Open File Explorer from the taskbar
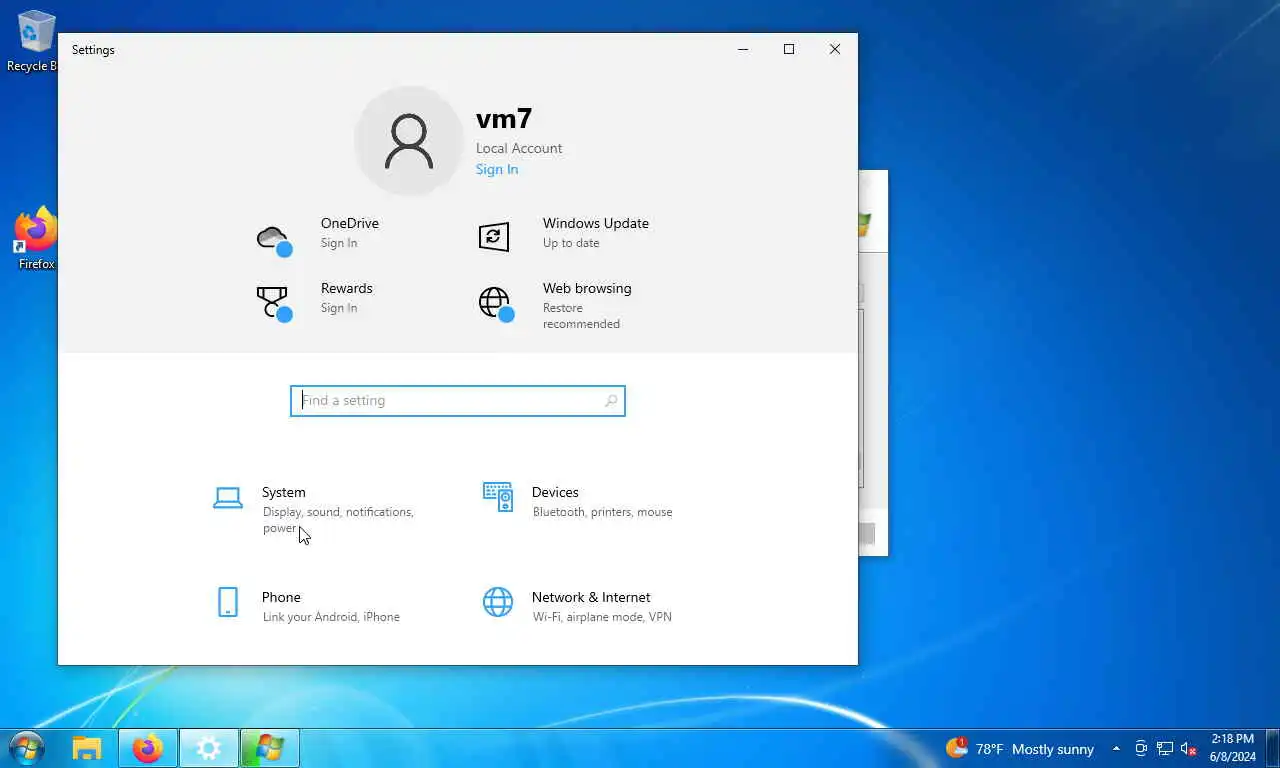The image size is (1280, 768). click(x=87, y=748)
